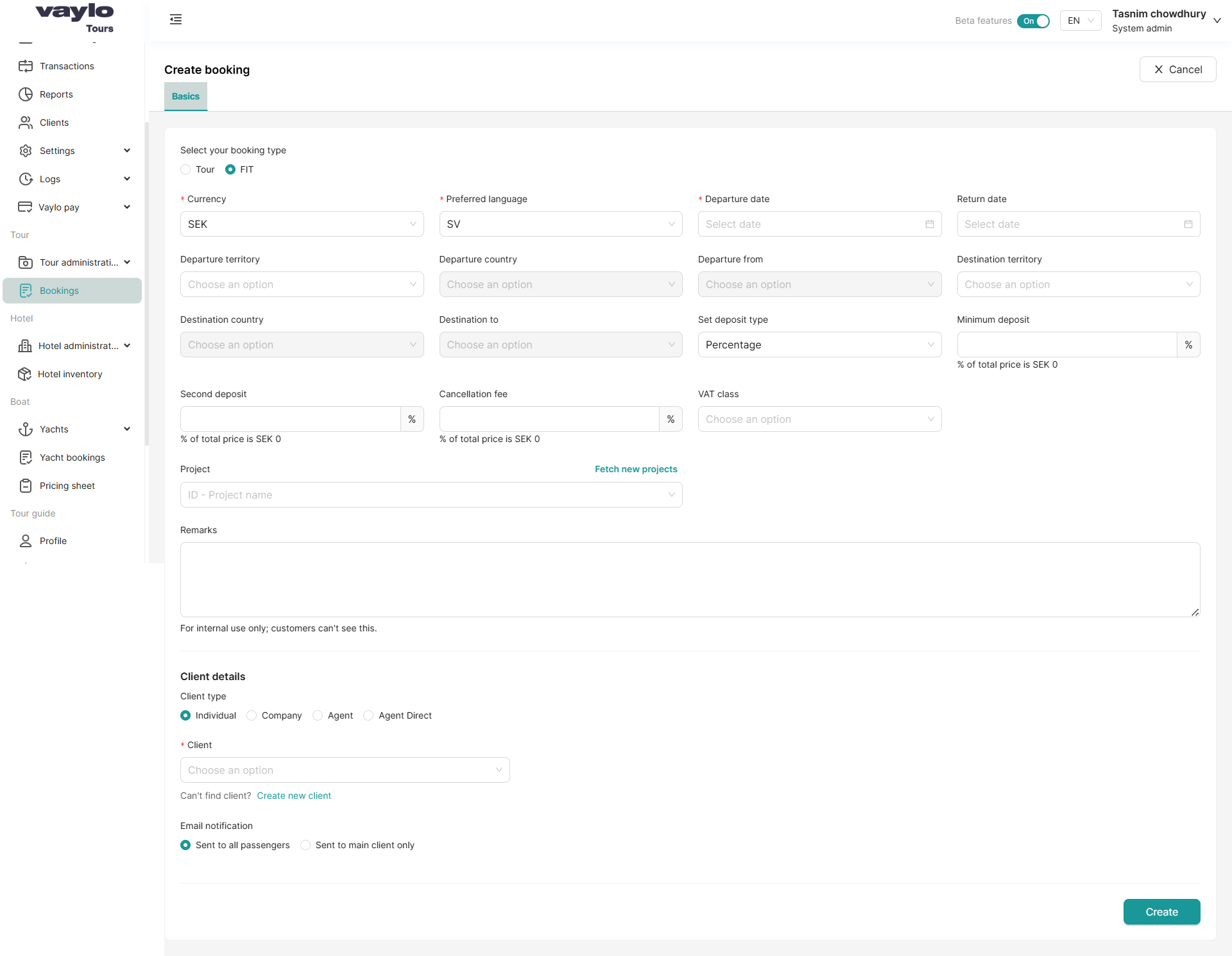Click the Pricing sheet clipboard icon
Screen dimensions: 1232x956
coord(26,486)
